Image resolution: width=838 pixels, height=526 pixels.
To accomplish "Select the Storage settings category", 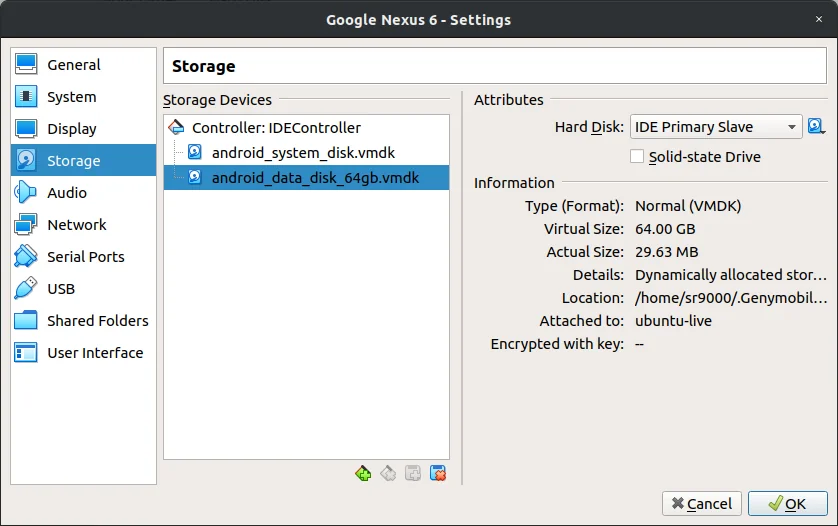I will coord(83,160).
